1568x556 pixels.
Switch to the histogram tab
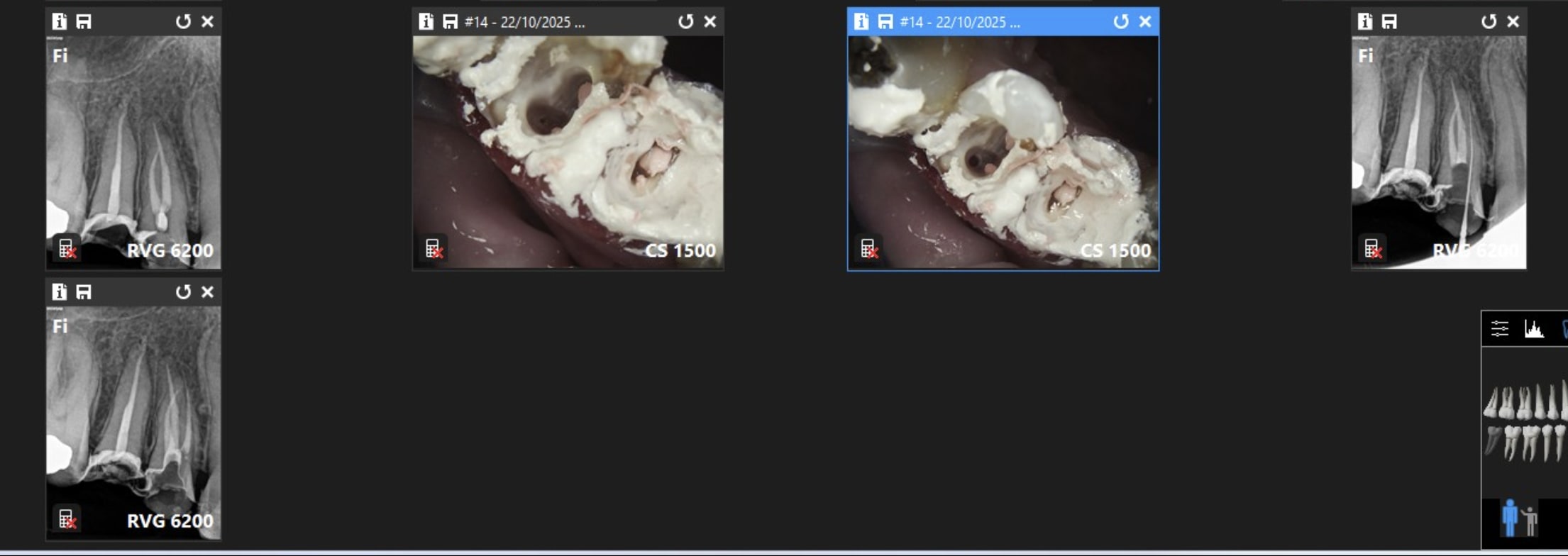click(x=1534, y=329)
